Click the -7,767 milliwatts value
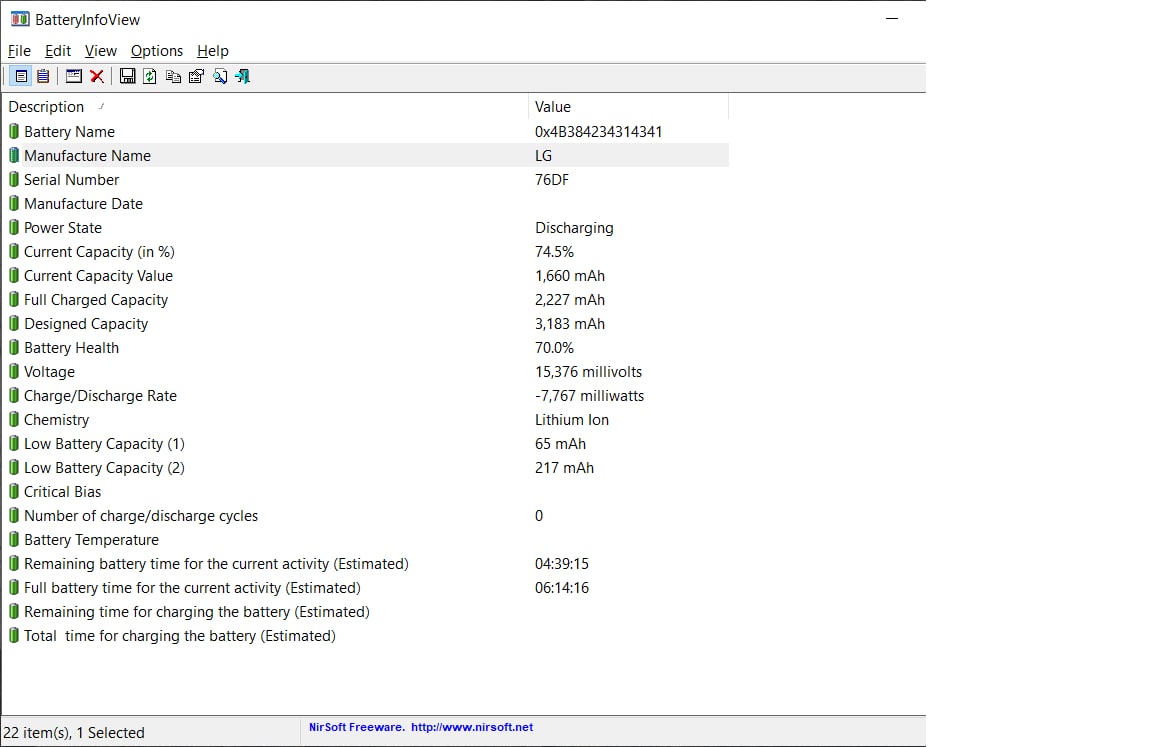Viewport: 1152px width, 747px height. click(590, 396)
